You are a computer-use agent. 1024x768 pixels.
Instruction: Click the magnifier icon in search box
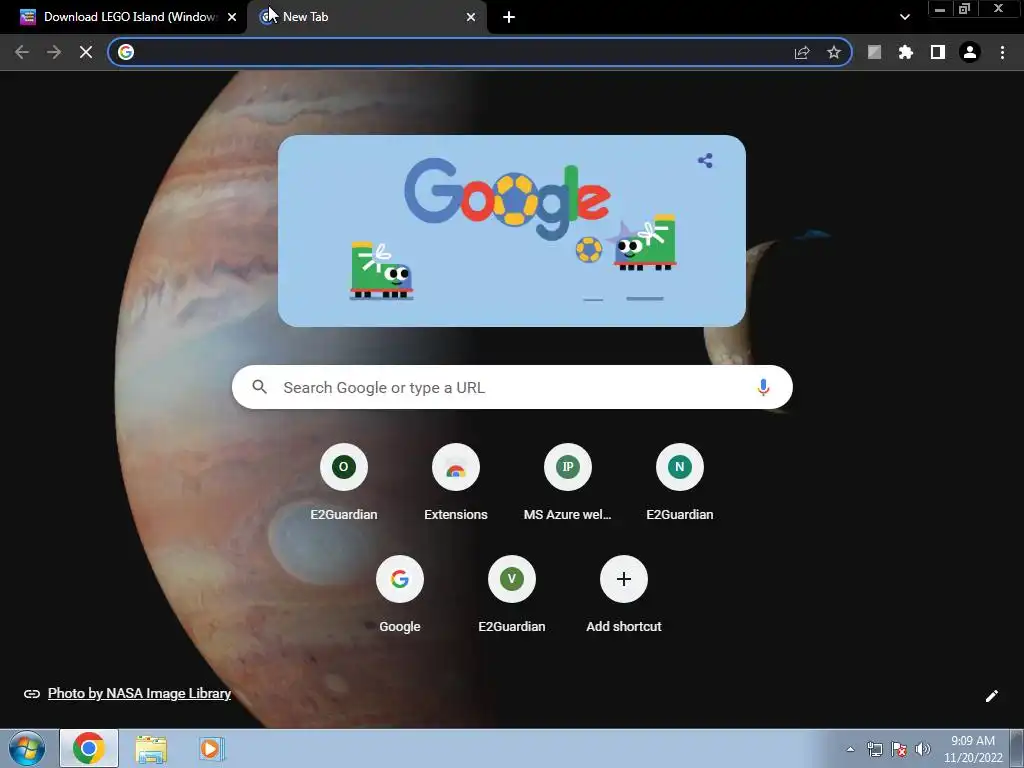pos(259,387)
